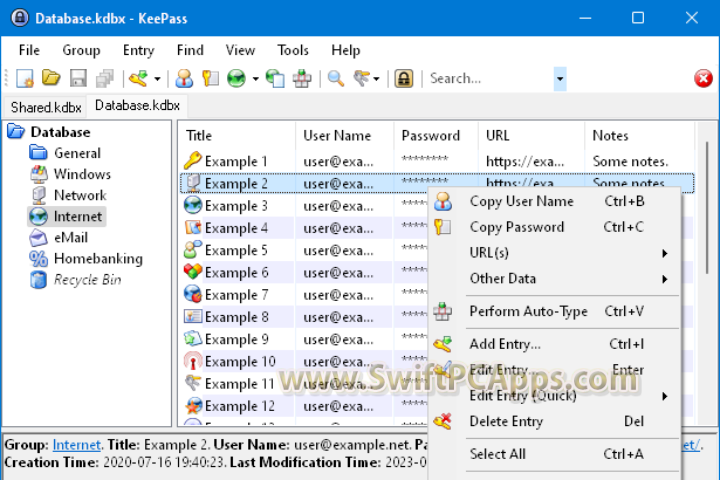Click the icon beside Example 8
The width and height of the screenshot is (720, 480).
click(193, 316)
